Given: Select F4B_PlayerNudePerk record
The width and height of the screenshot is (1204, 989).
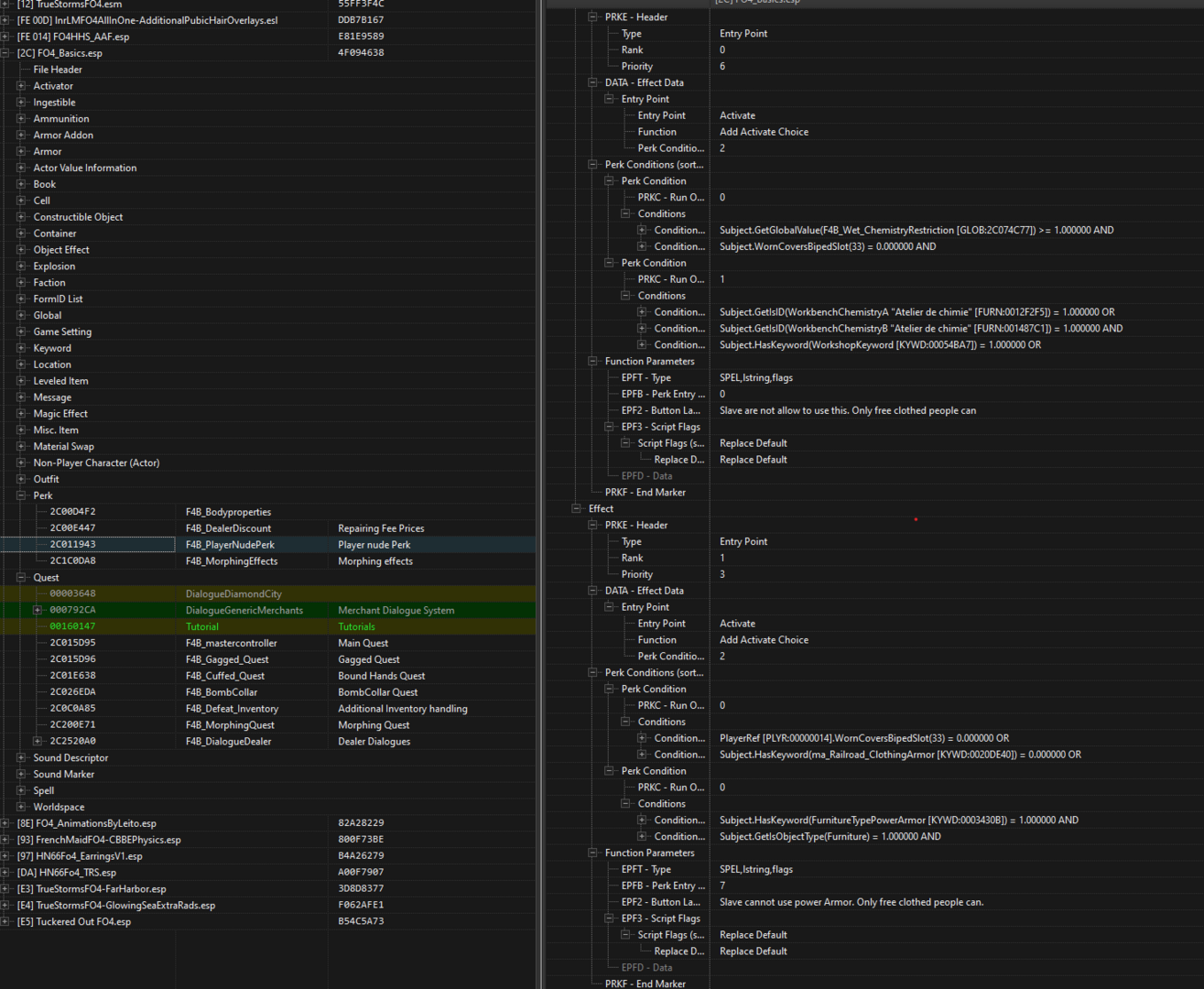Looking at the screenshot, I should point(267,545).
